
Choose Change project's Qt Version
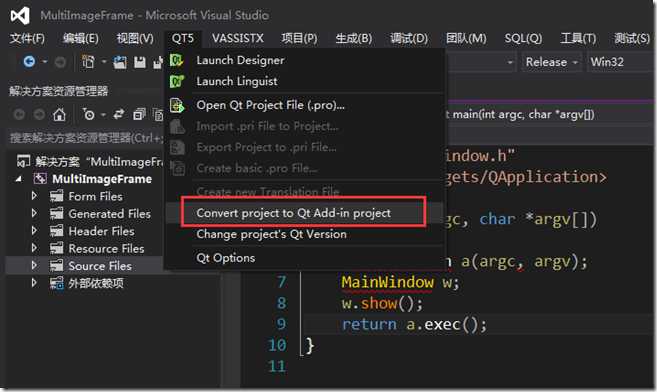pos(305,234)
